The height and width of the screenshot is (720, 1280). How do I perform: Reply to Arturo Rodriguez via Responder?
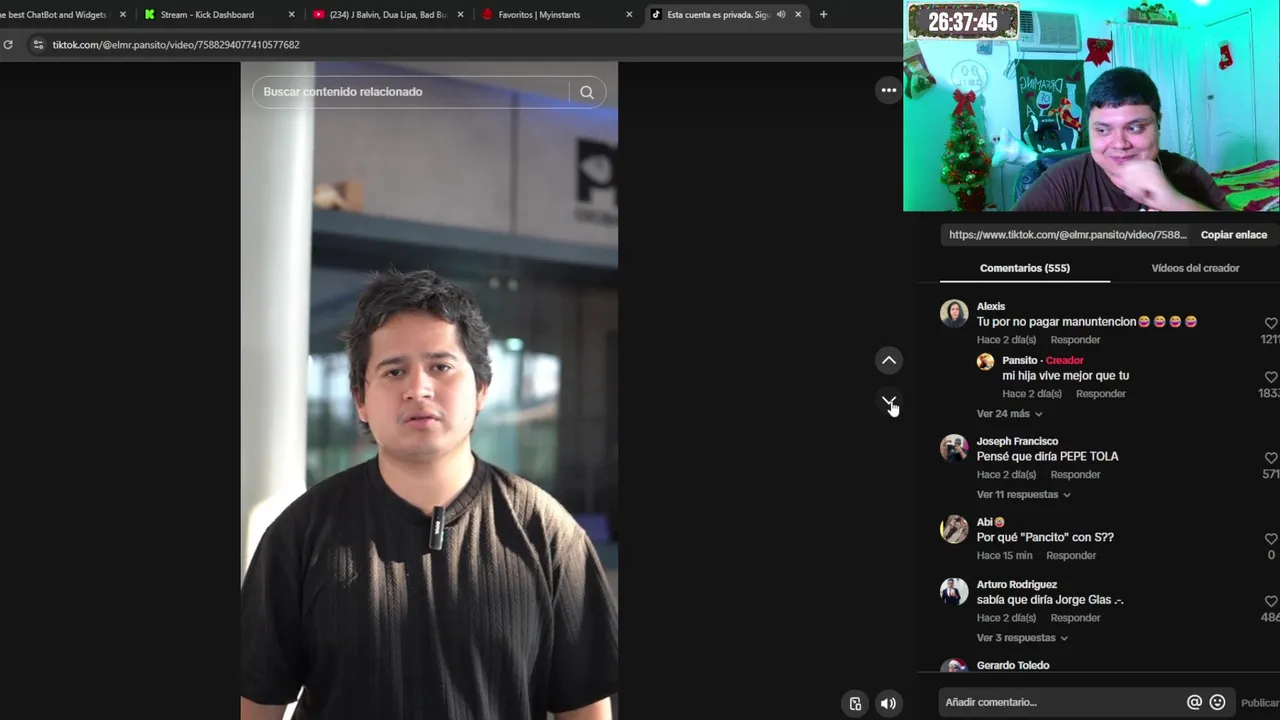[x=1075, y=618]
